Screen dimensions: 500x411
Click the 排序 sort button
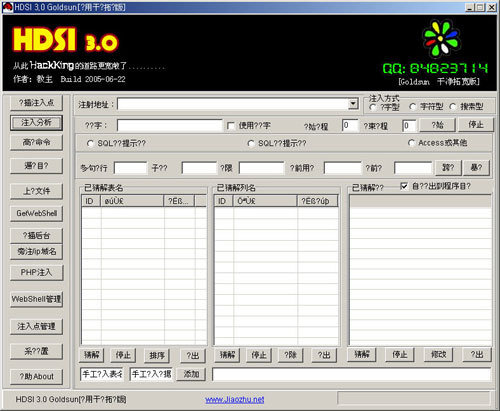(x=157, y=356)
